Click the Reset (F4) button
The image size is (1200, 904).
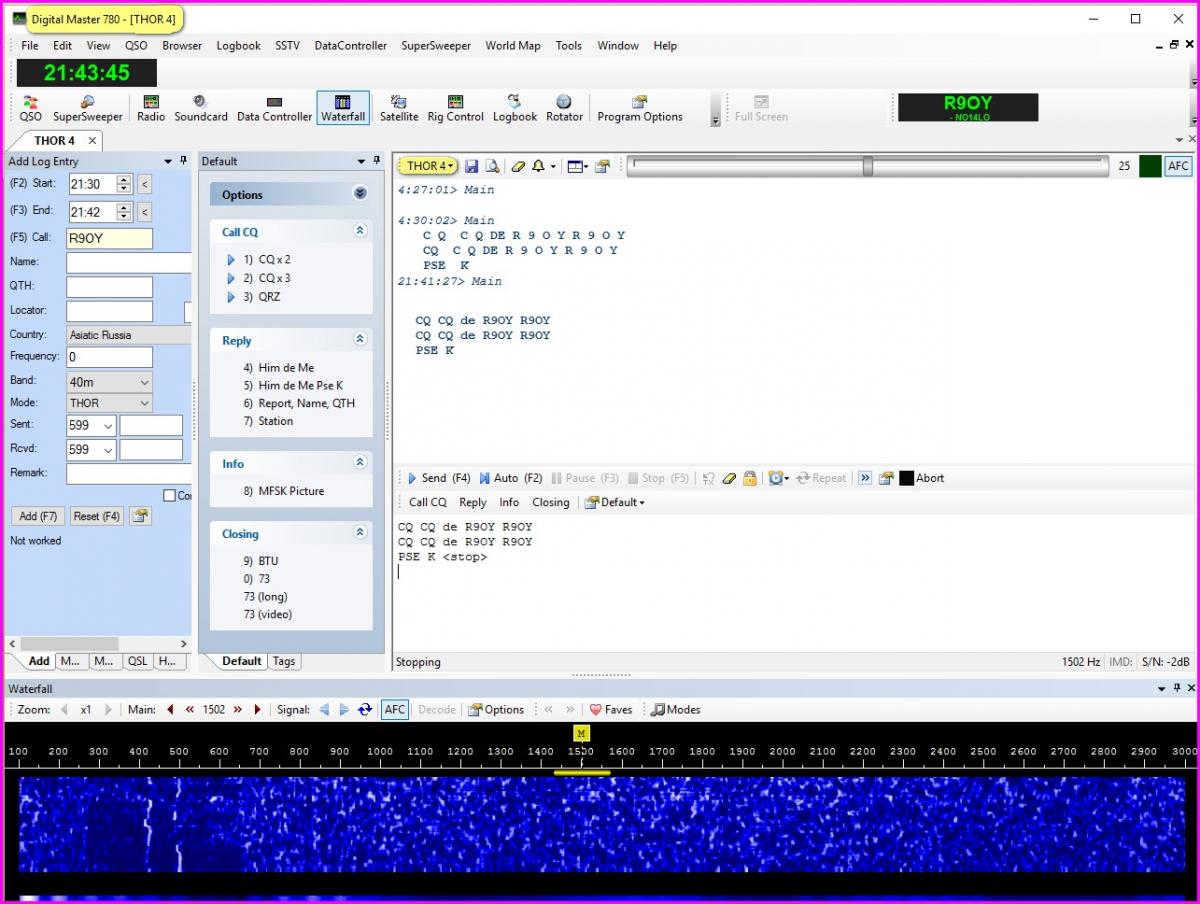(x=97, y=516)
